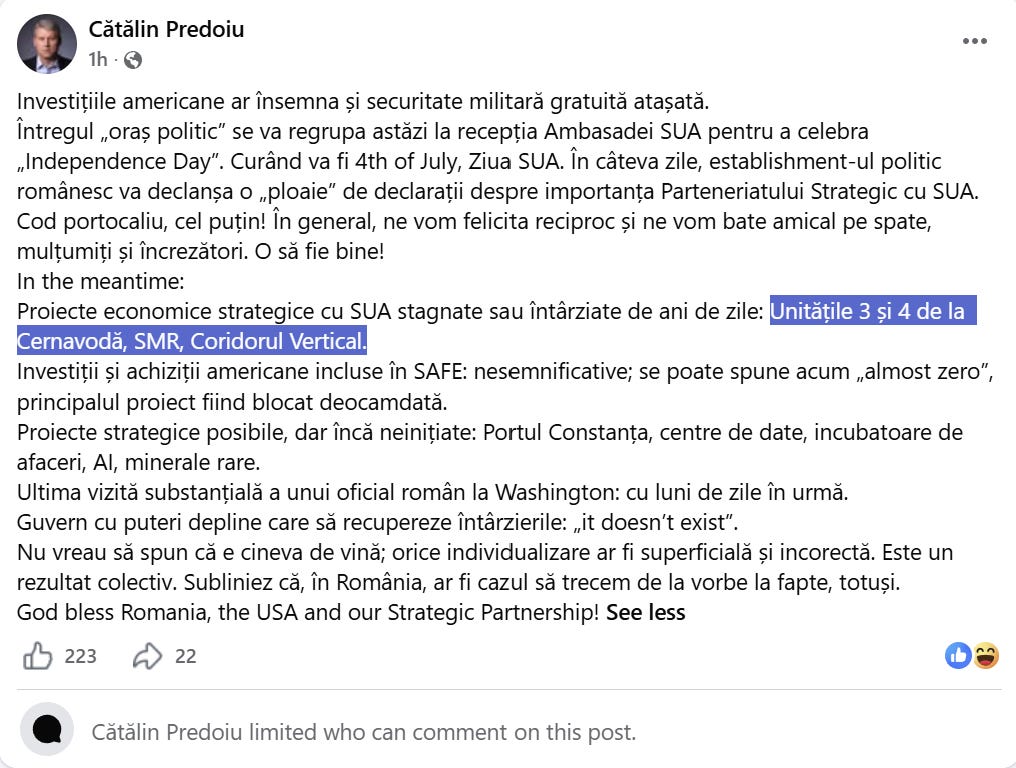The image size is (1016, 768).
Task: Click the black comment avatar icon
Action: [x=47, y=730]
